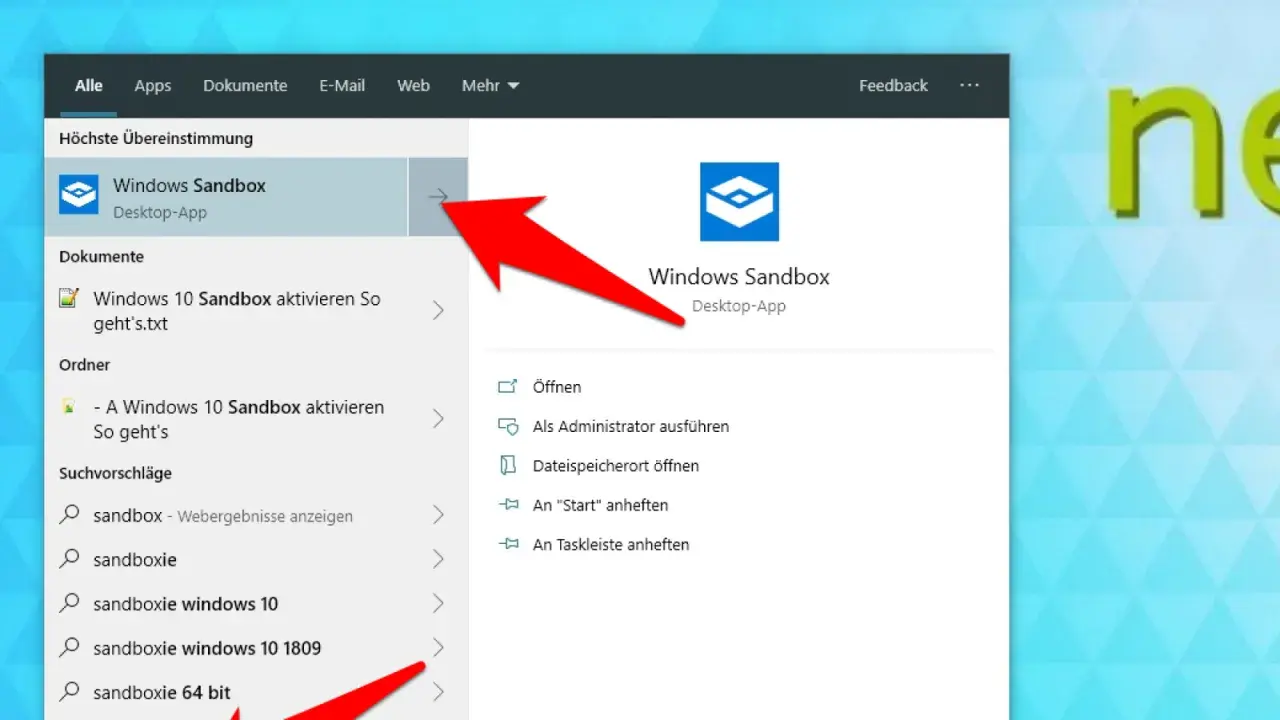This screenshot has height=720, width=1280.
Task: Choose An Taskleiste anheften
Action: click(x=611, y=545)
